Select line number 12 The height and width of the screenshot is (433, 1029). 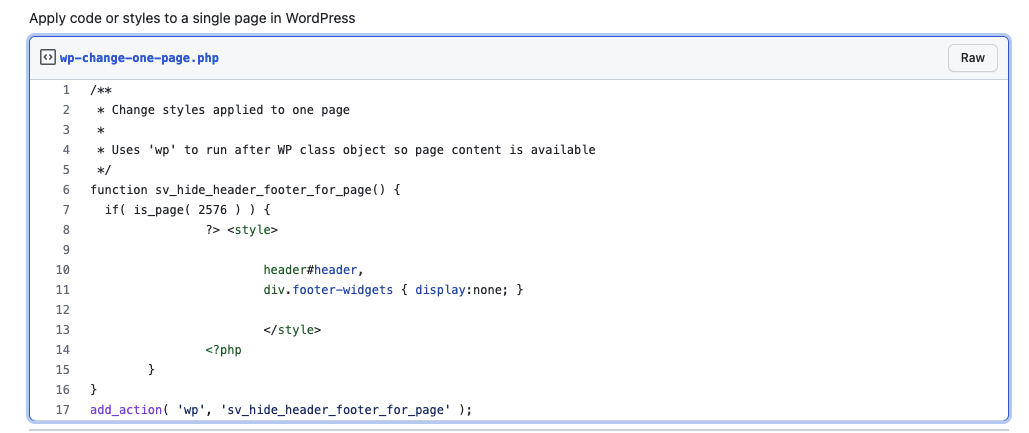tap(63, 310)
